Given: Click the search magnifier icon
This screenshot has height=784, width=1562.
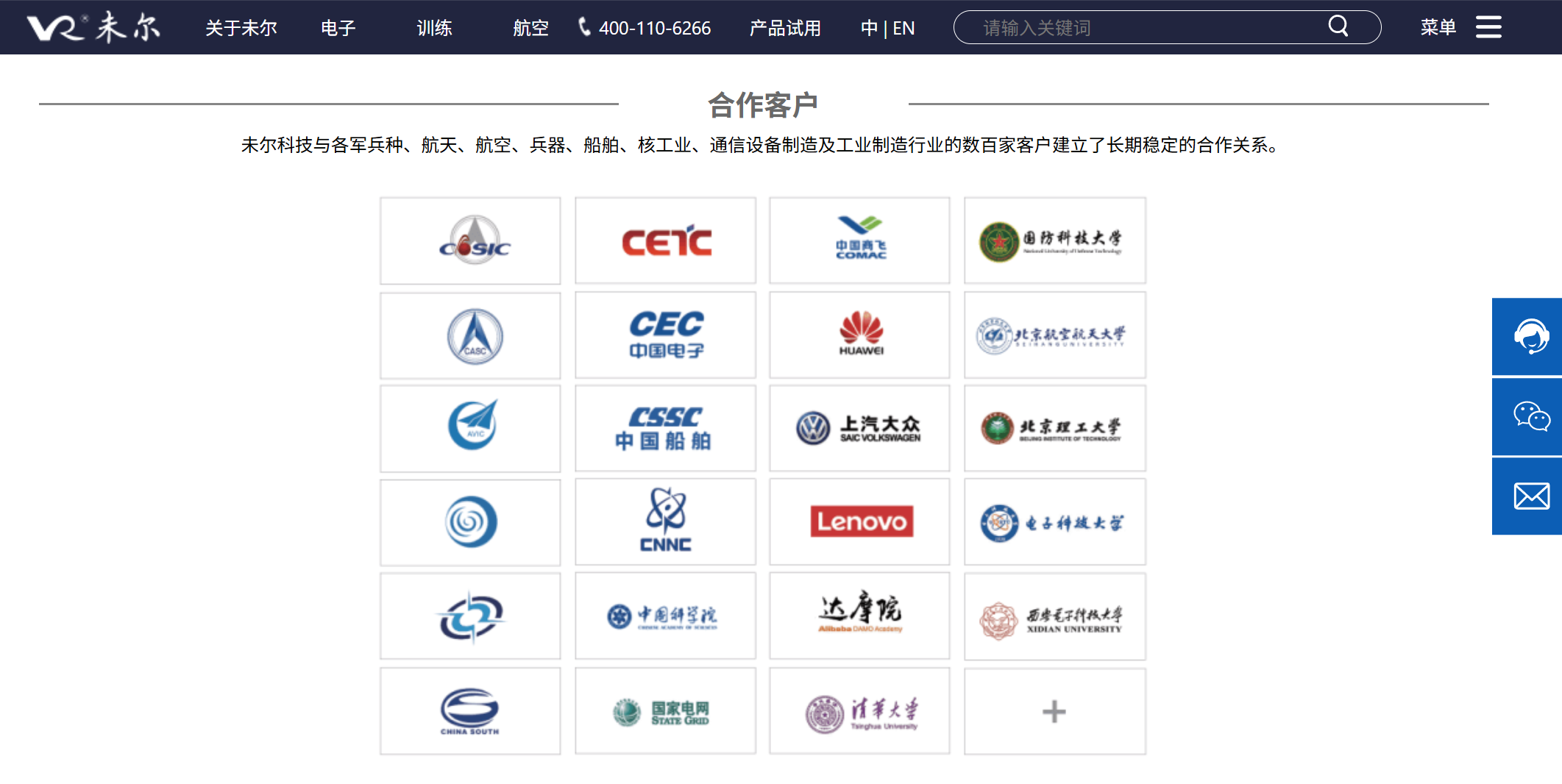Looking at the screenshot, I should click(x=1338, y=26).
